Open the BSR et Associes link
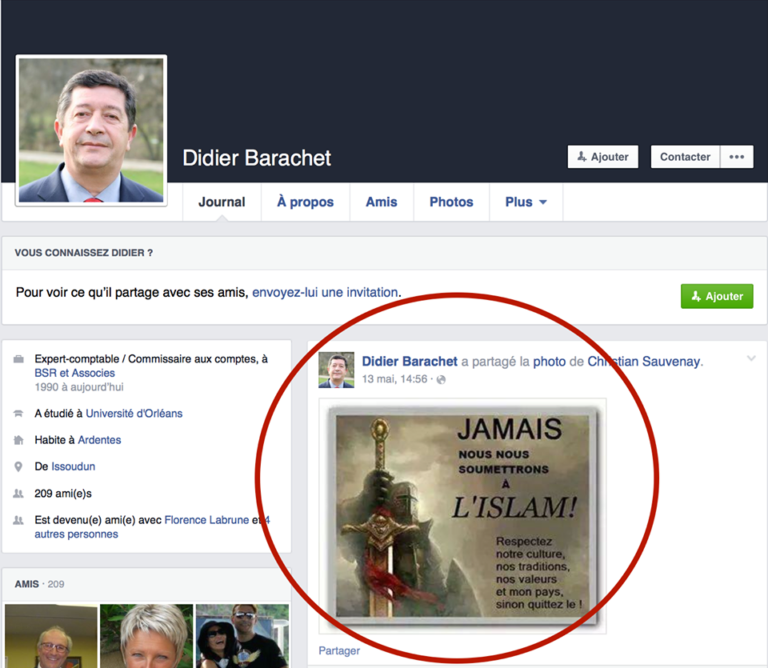768x668 pixels. 74,373
